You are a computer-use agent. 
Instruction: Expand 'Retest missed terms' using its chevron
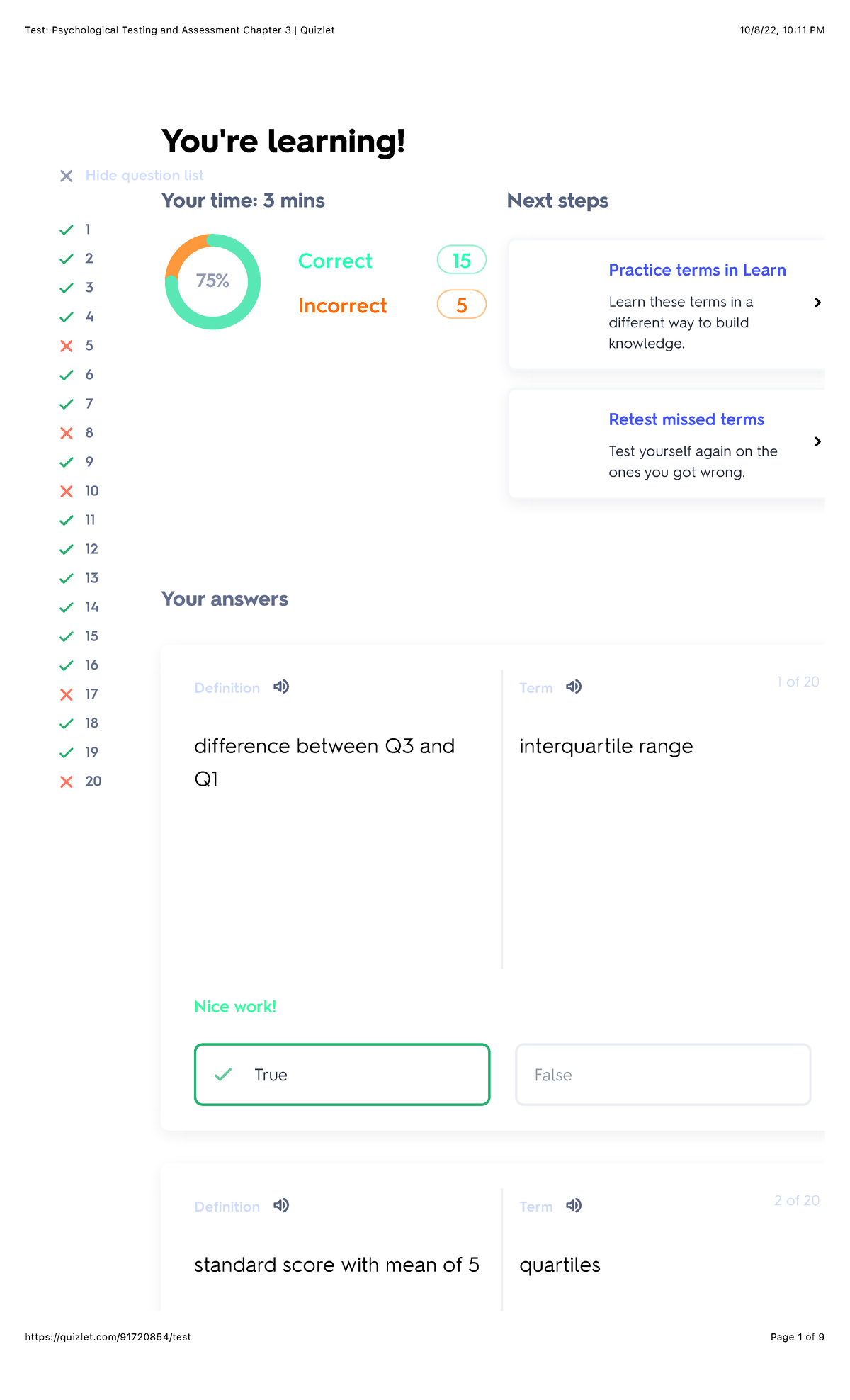tap(819, 441)
